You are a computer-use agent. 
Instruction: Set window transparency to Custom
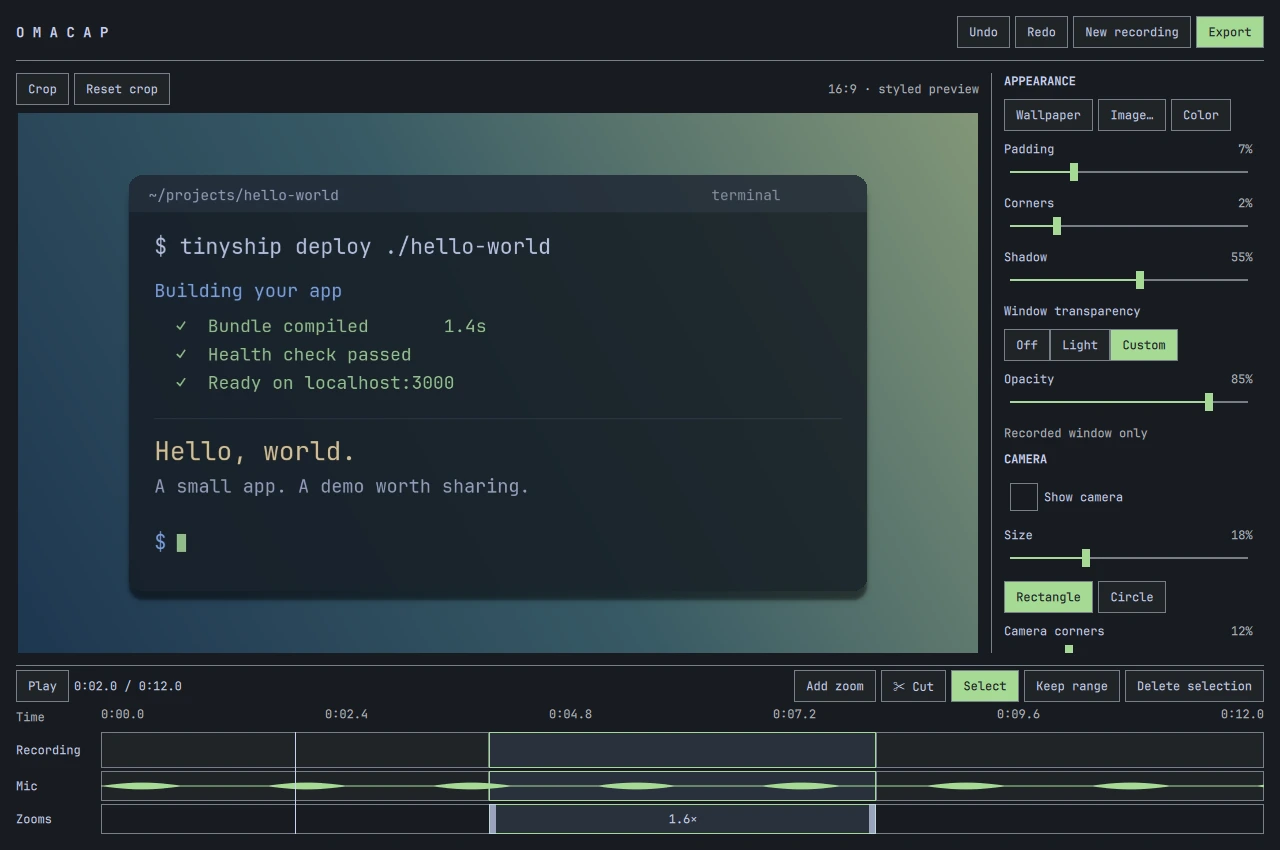[1144, 345]
